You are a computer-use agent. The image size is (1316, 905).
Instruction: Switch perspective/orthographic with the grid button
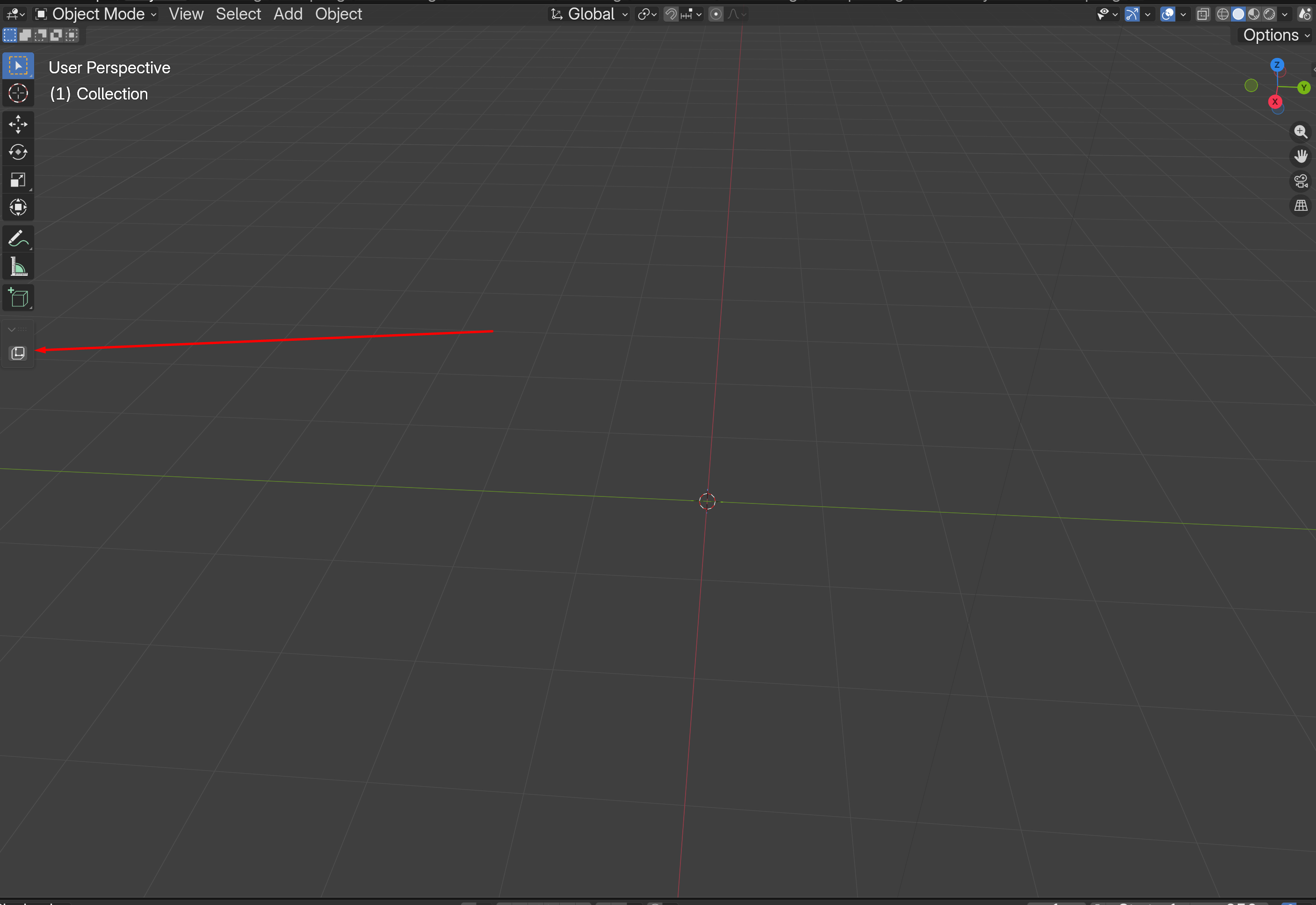[x=1301, y=205]
